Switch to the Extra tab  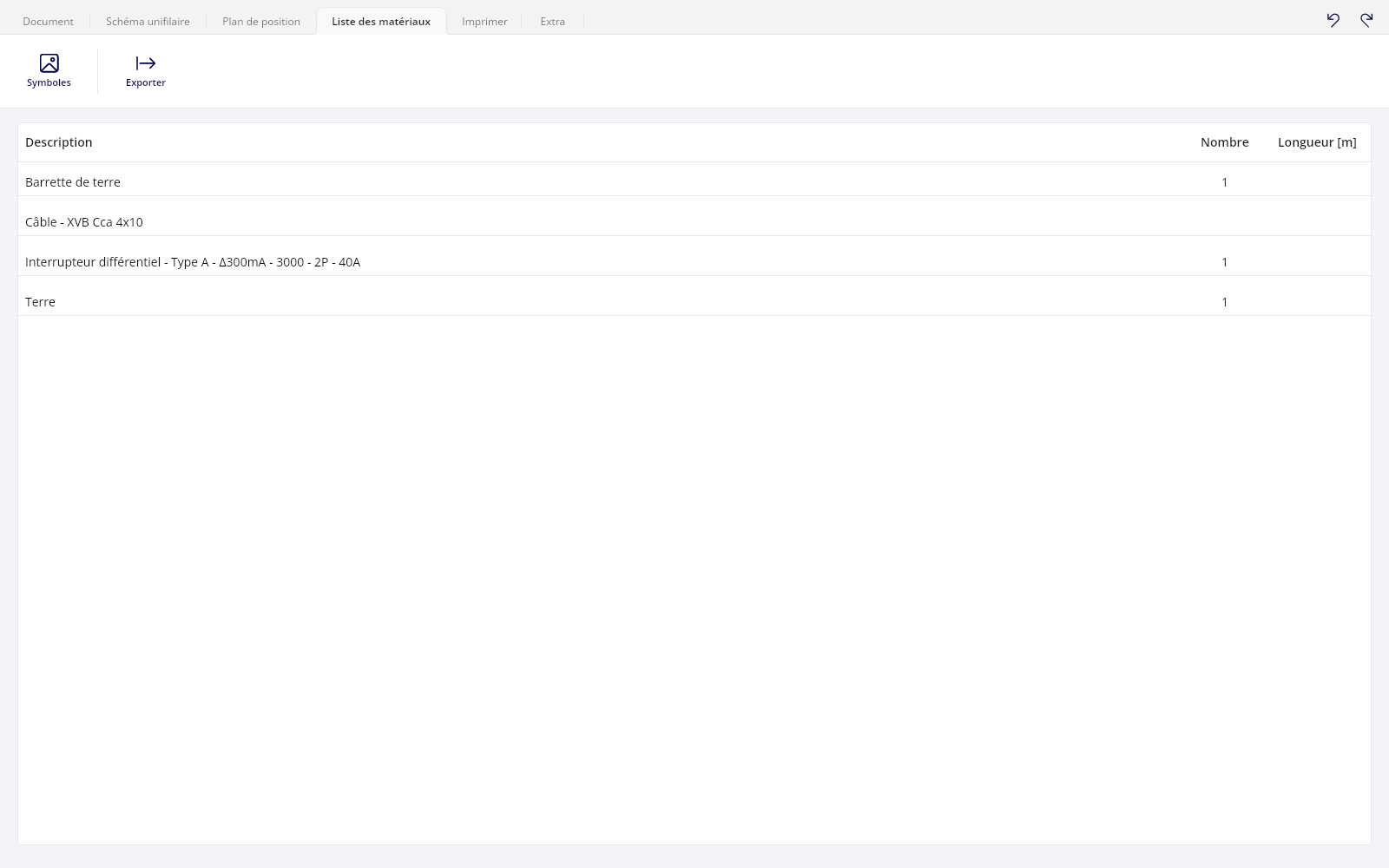pyautogui.click(x=552, y=22)
